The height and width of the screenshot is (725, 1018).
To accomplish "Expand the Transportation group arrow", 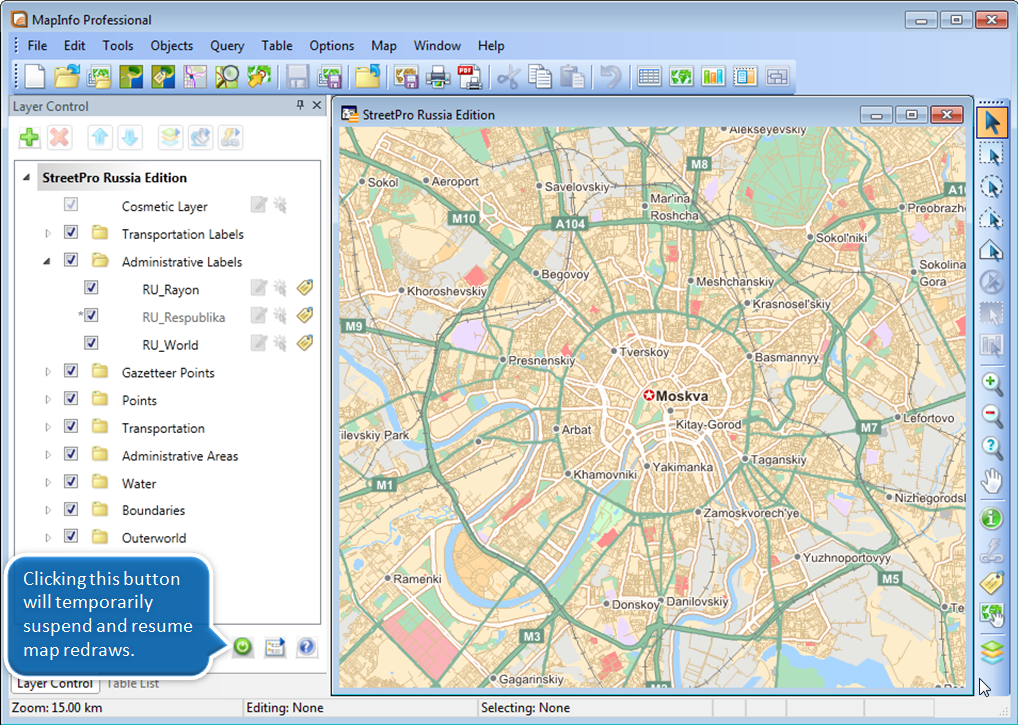I will click(x=47, y=427).
